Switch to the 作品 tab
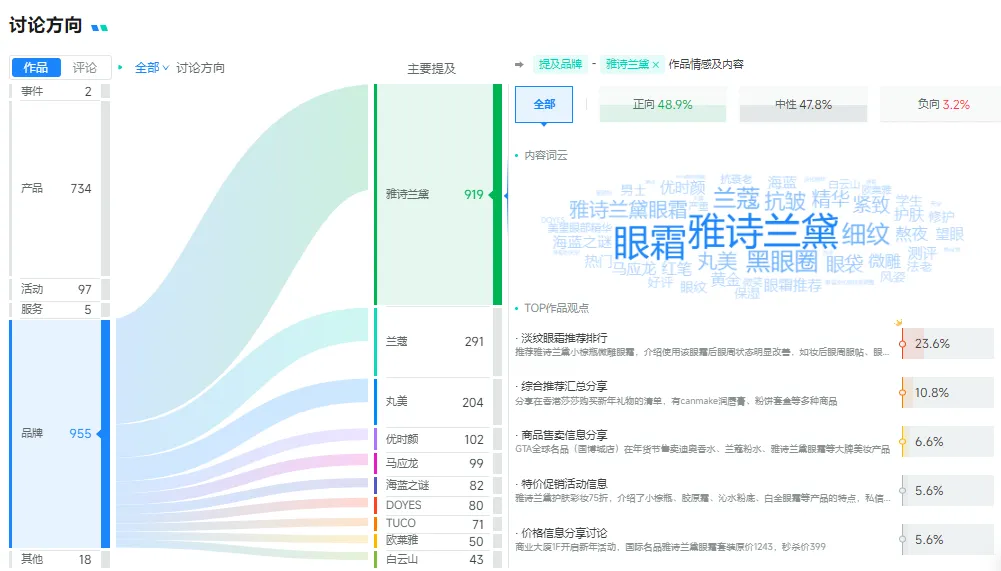The height and width of the screenshot is (571, 1001). click(36, 67)
